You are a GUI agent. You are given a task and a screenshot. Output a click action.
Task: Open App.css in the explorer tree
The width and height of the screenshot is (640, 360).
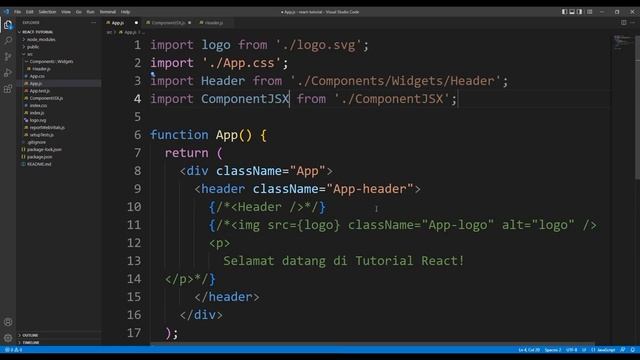click(x=37, y=76)
